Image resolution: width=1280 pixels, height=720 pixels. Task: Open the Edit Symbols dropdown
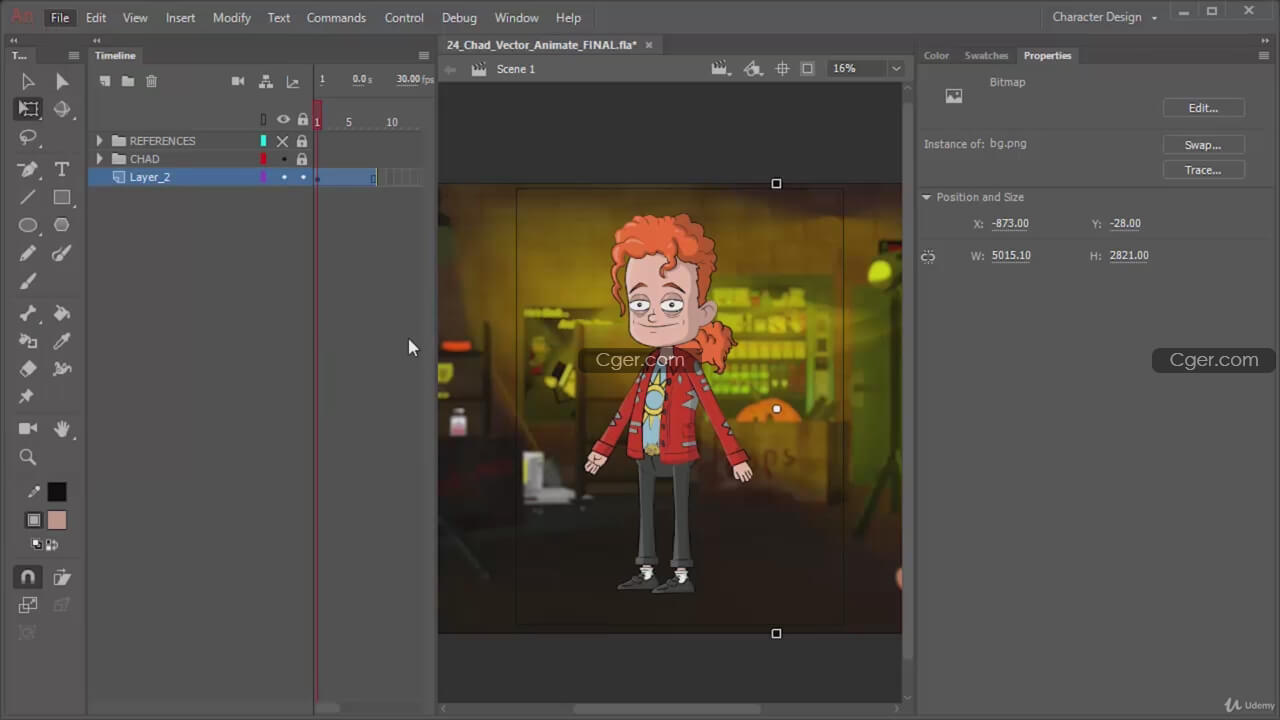click(753, 69)
